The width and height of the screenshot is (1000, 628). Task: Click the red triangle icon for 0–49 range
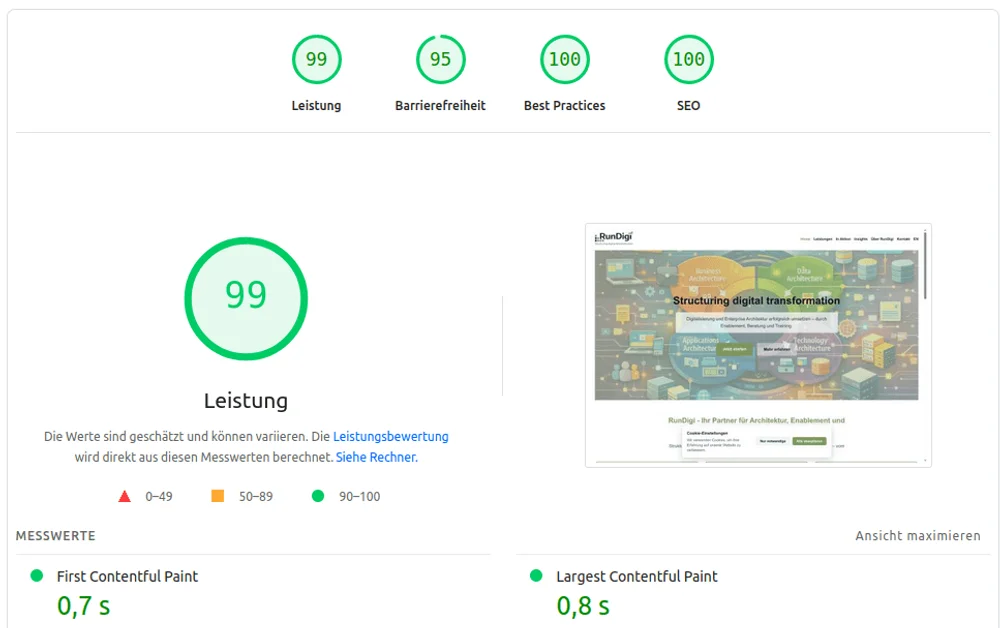[x=124, y=495]
